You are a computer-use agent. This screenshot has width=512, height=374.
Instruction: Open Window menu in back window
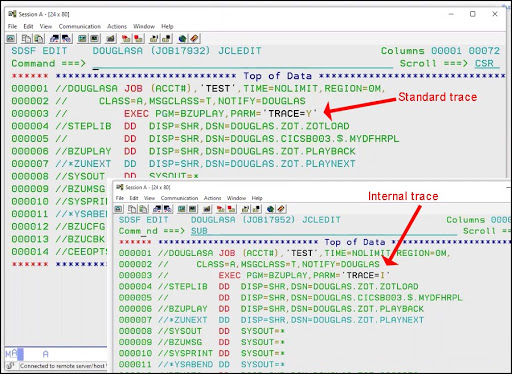click(144, 26)
